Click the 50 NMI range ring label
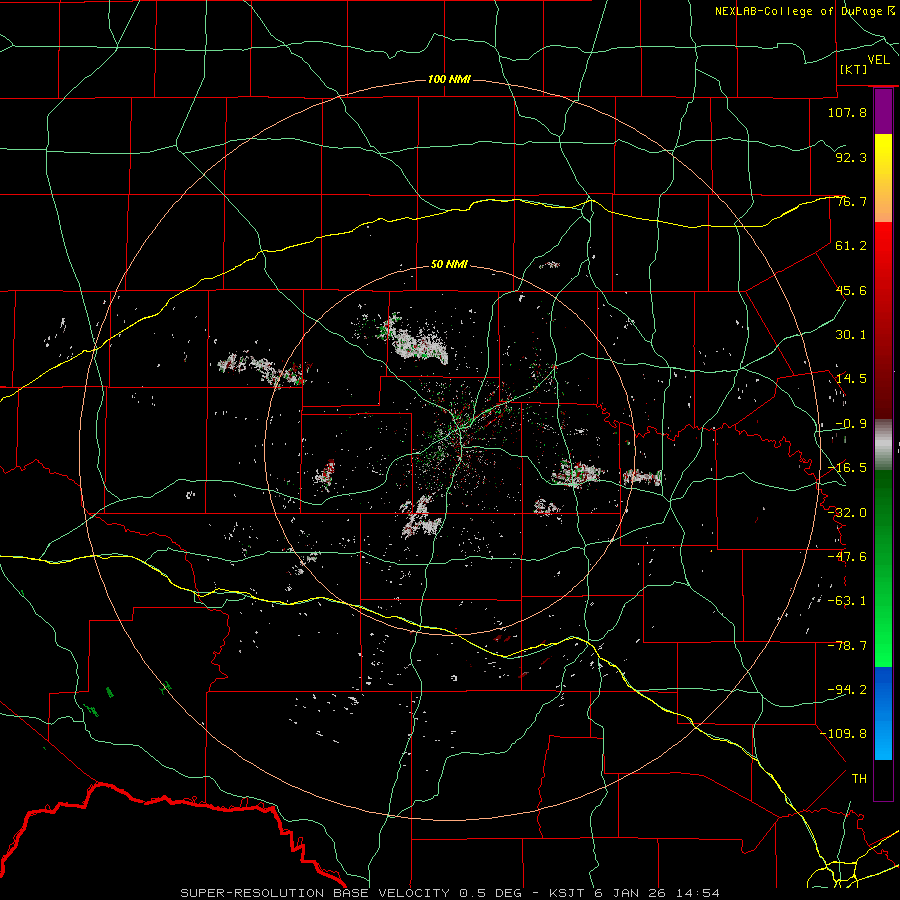This screenshot has height=900, width=900. click(x=449, y=264)
